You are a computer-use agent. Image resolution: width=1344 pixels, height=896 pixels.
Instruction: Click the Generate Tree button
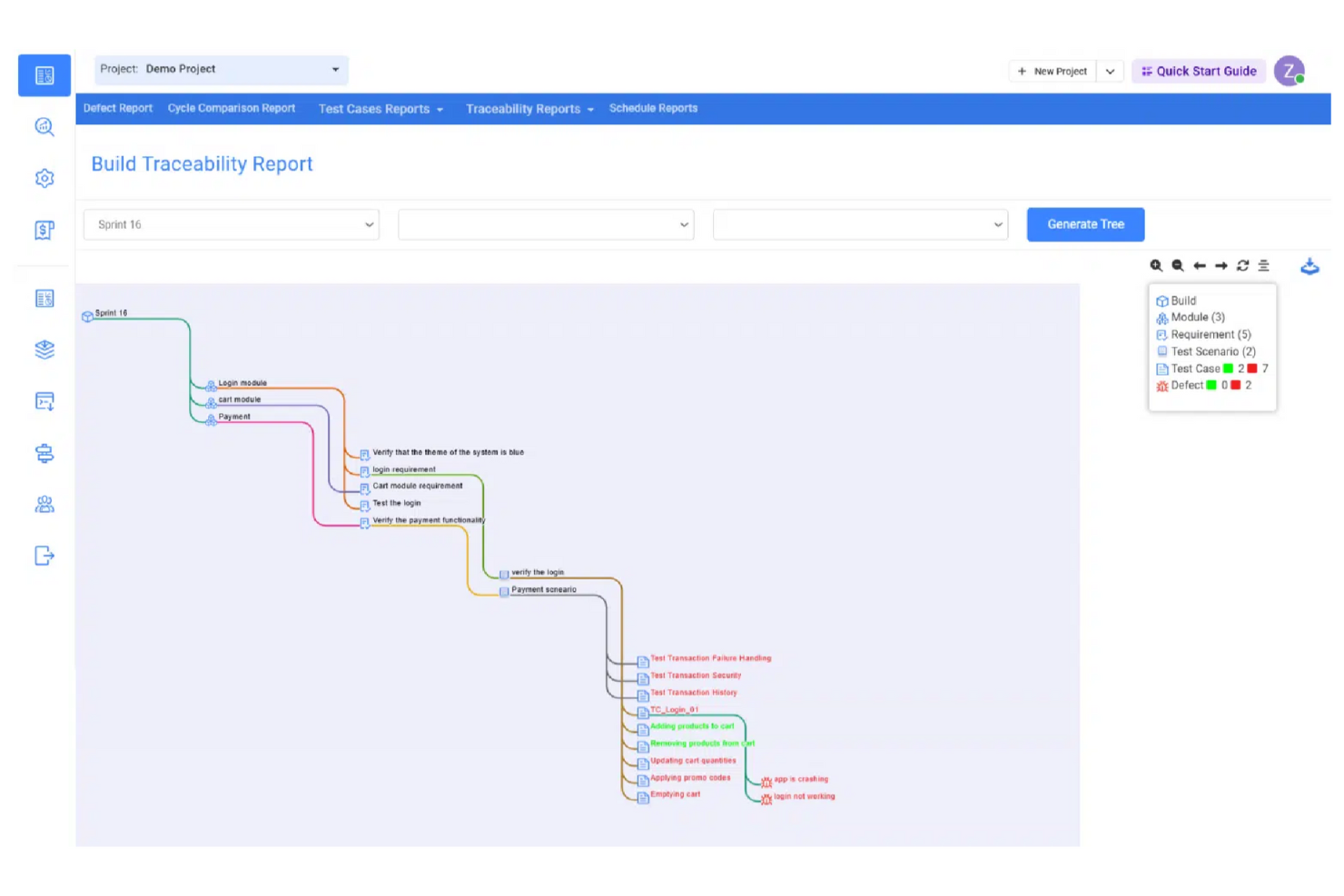point(1085,224)
